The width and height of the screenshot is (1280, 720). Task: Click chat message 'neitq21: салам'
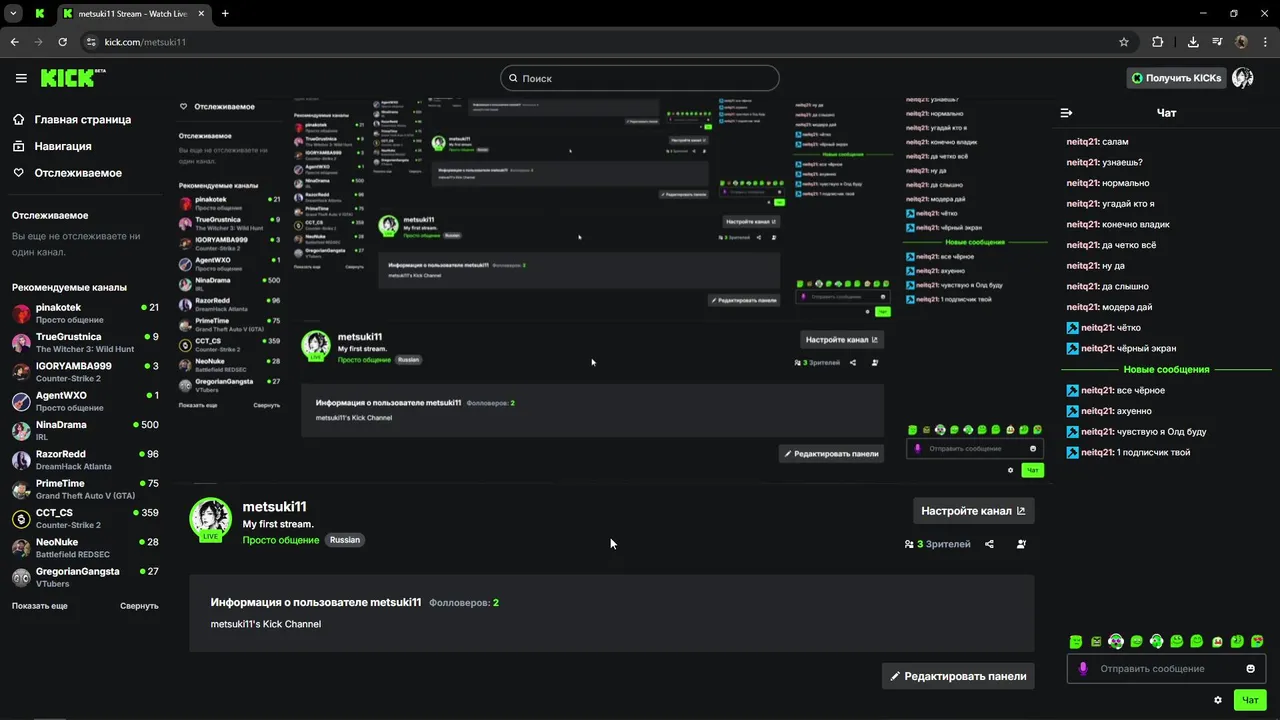click(x=1097, y=142)
